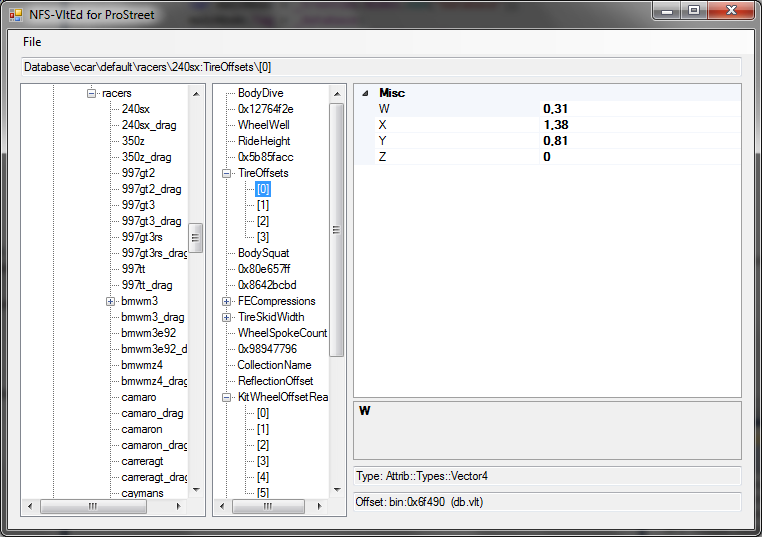Select the 240sx car entry
The width and height of the screenshot is (762, 537).
pos(136,109)
